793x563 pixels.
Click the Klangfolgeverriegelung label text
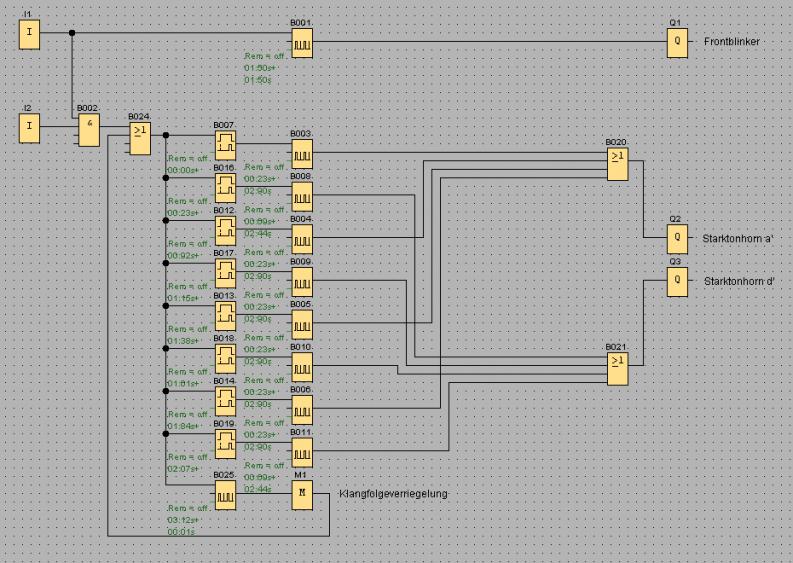392,494
